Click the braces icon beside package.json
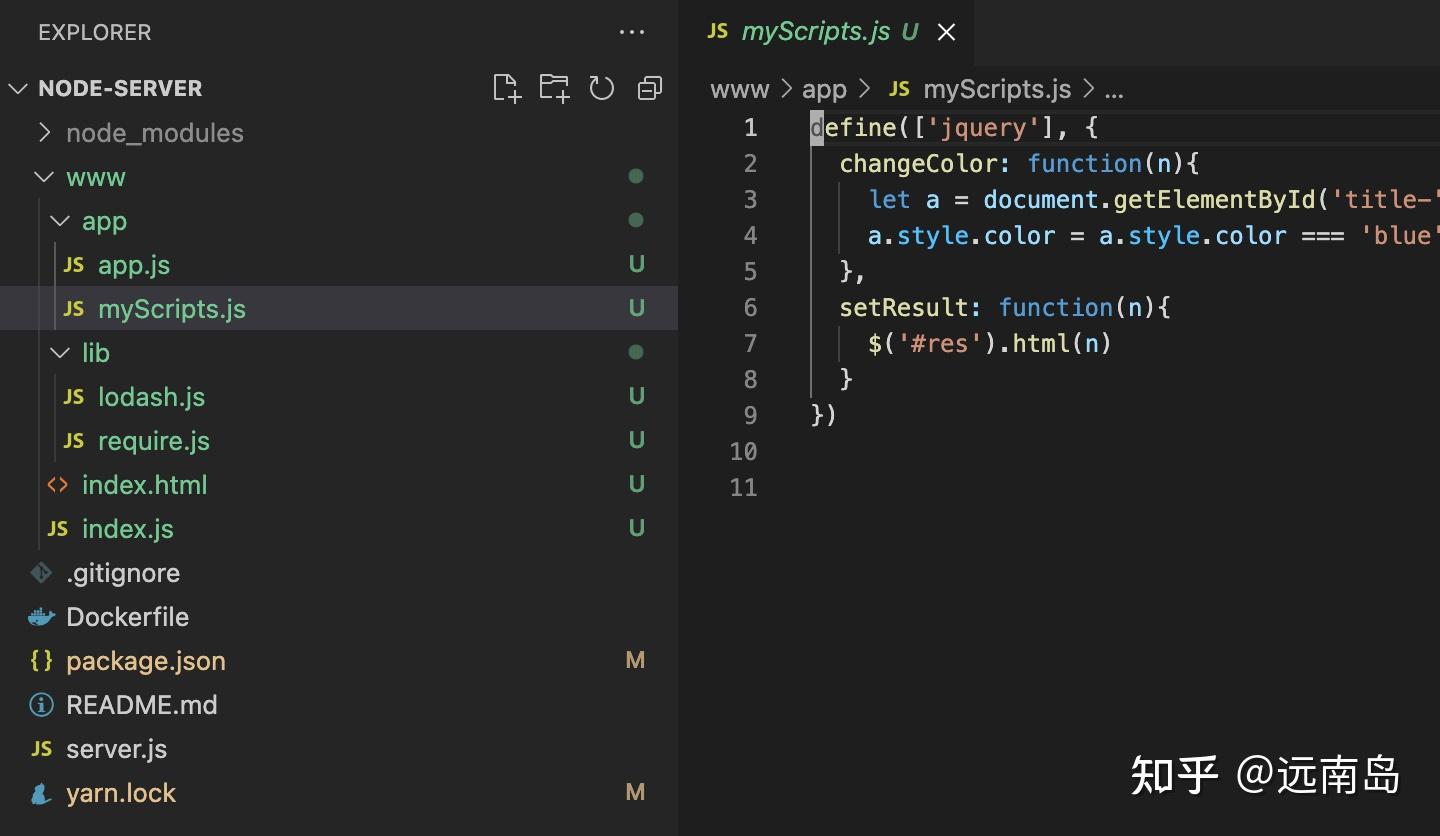The height and width of the screenshot is (836, 1440). coord(41,661)
